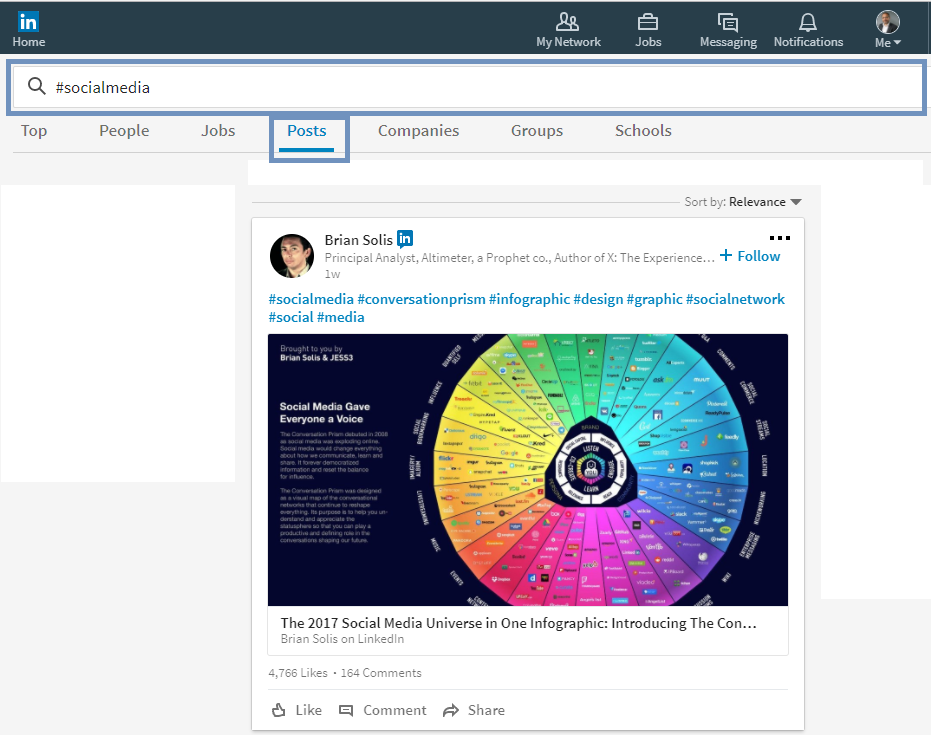
Task: Switch to the People tab
Action: [x=124, y=131]
